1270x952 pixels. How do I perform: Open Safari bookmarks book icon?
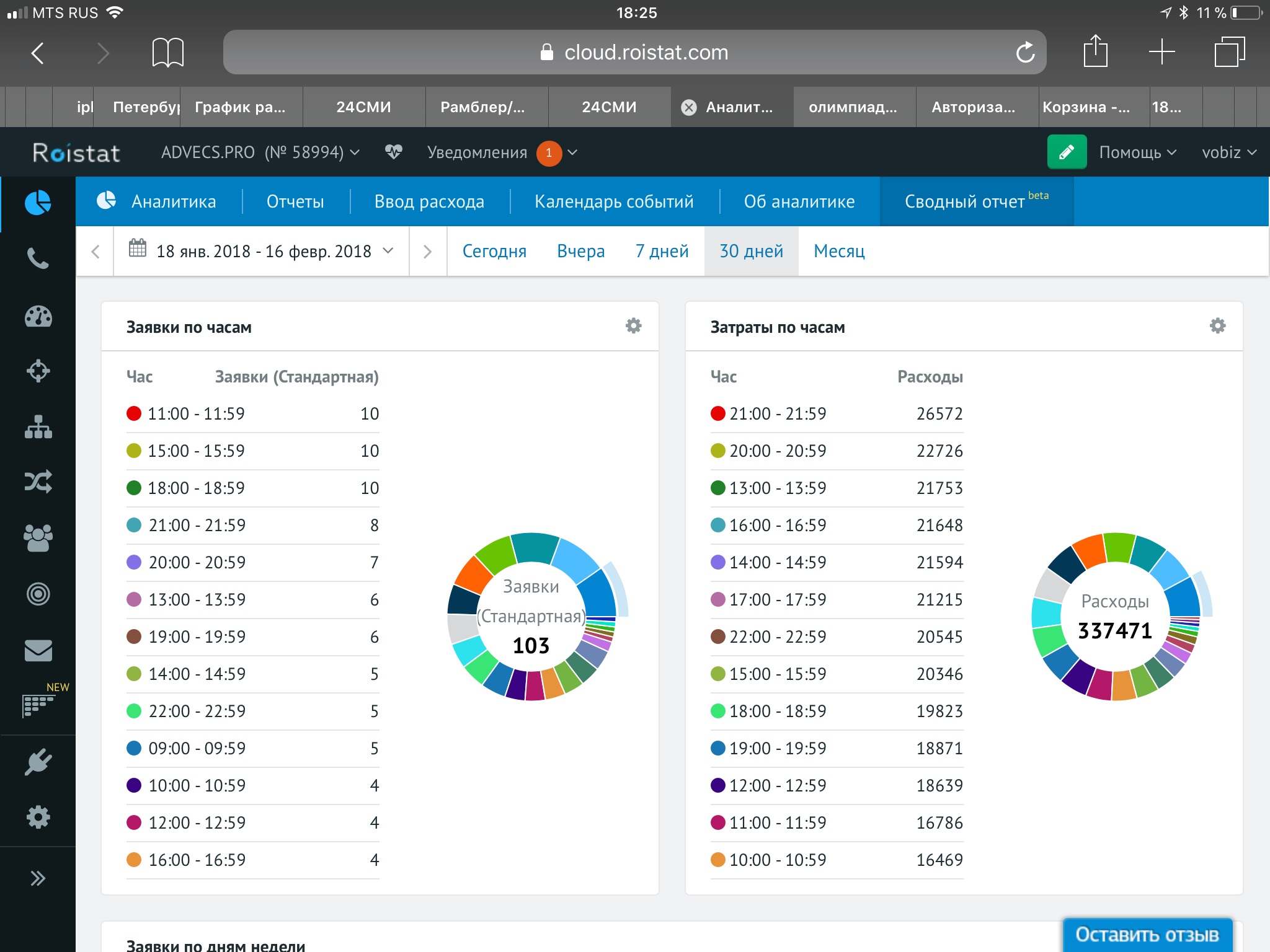pyautogui.click(x=167, y=52)
